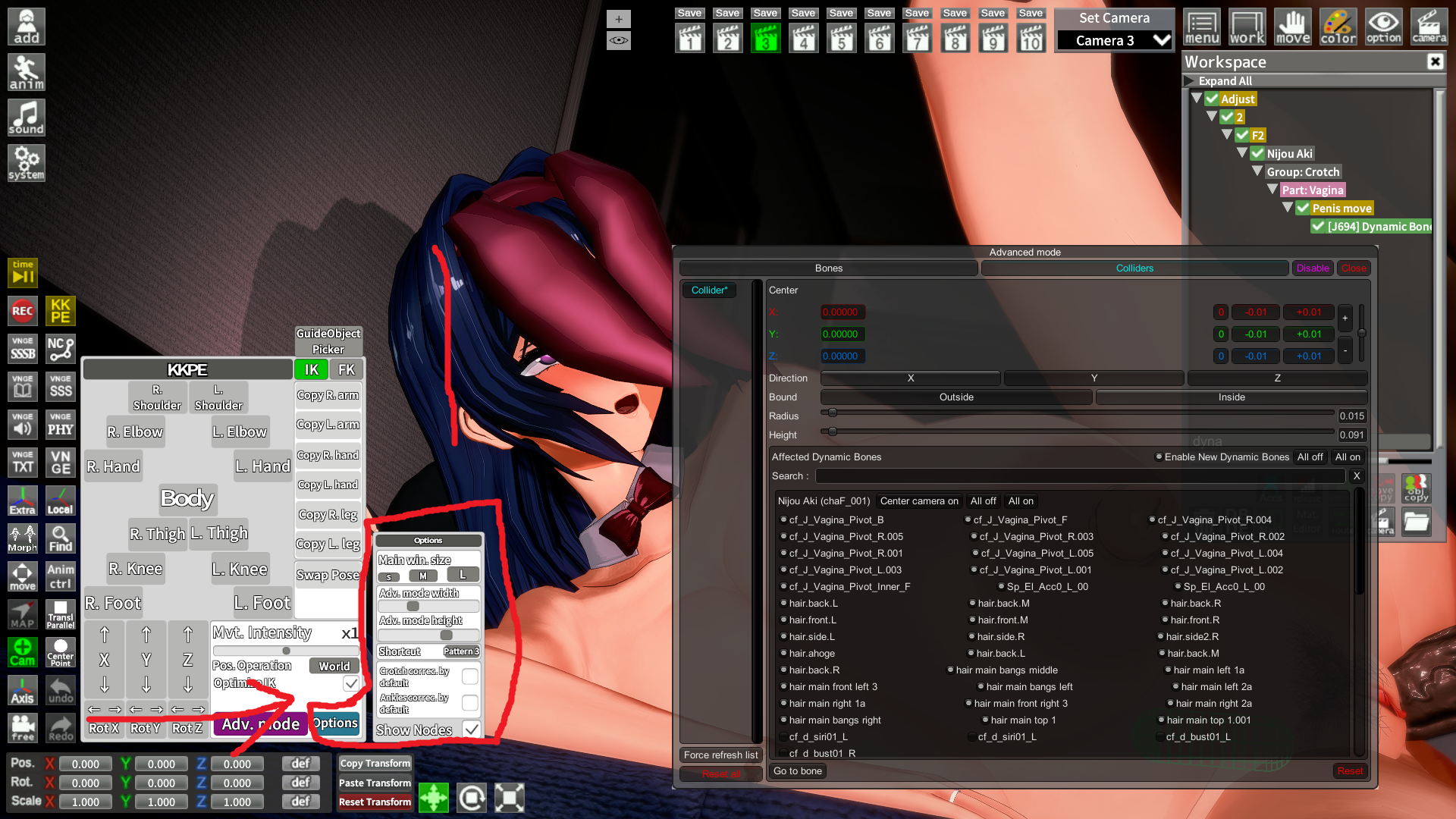This screenshot has width=1456, height=819.
Task: Open the system settings icon
Action: click(x=27, y=163)
